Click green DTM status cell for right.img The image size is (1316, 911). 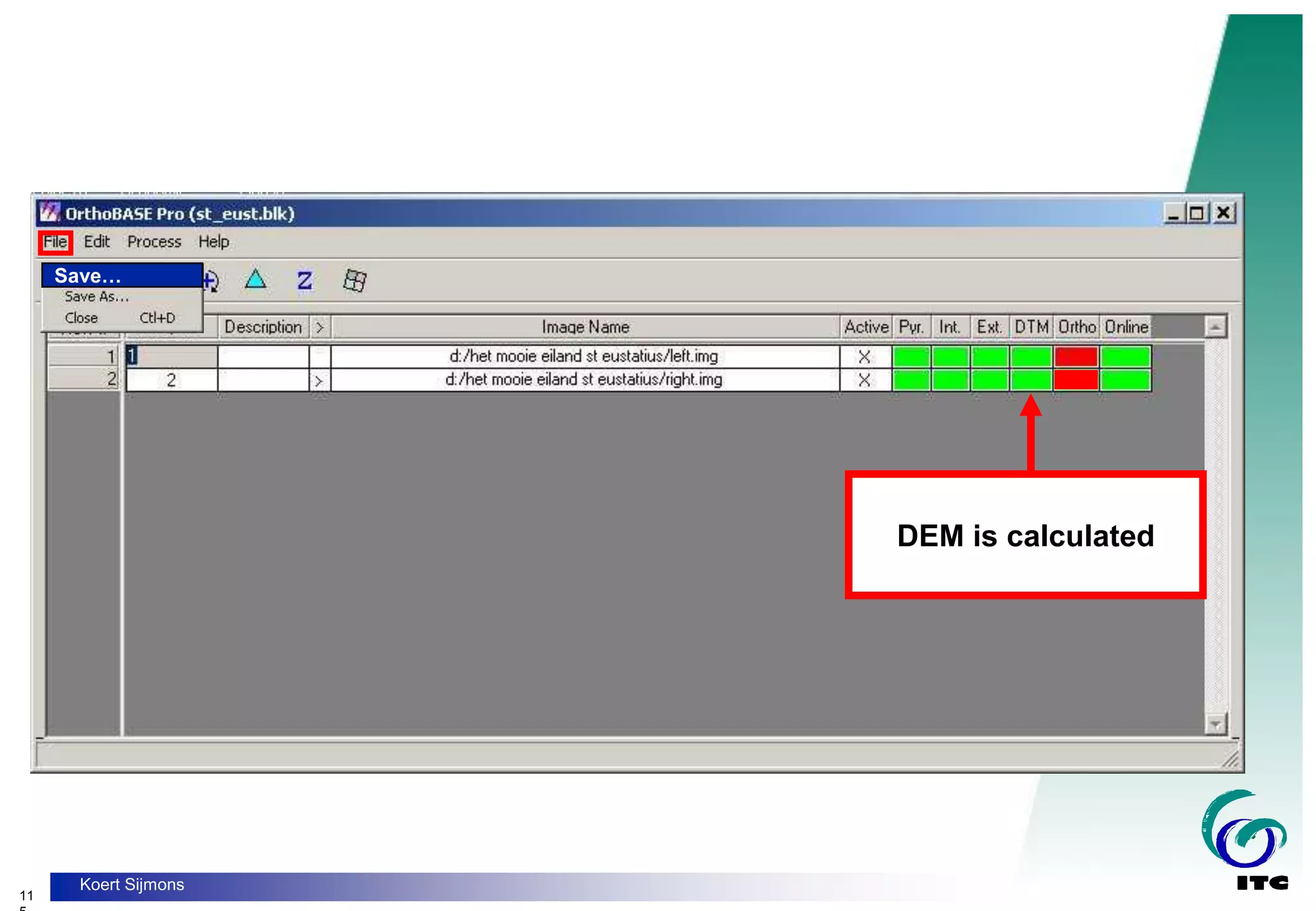point(1031,380)
